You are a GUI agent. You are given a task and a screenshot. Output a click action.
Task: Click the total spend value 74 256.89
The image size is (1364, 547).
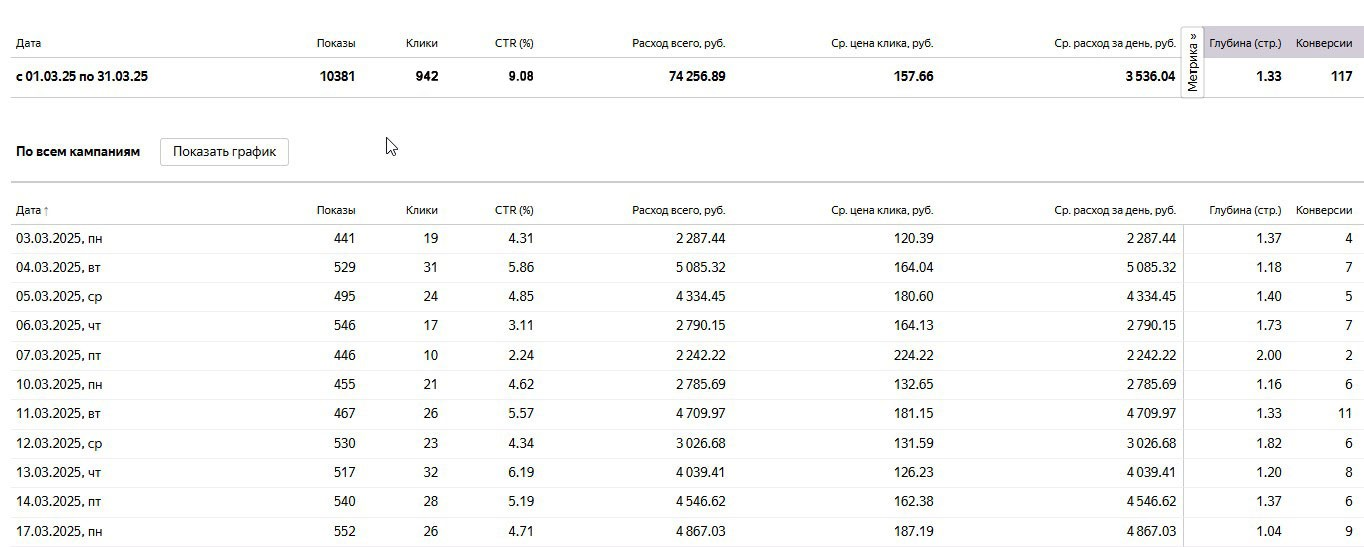click(697, 76)
